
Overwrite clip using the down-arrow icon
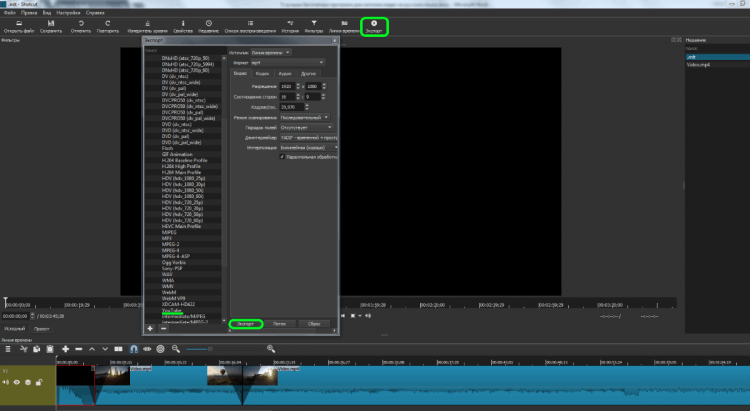105,349
